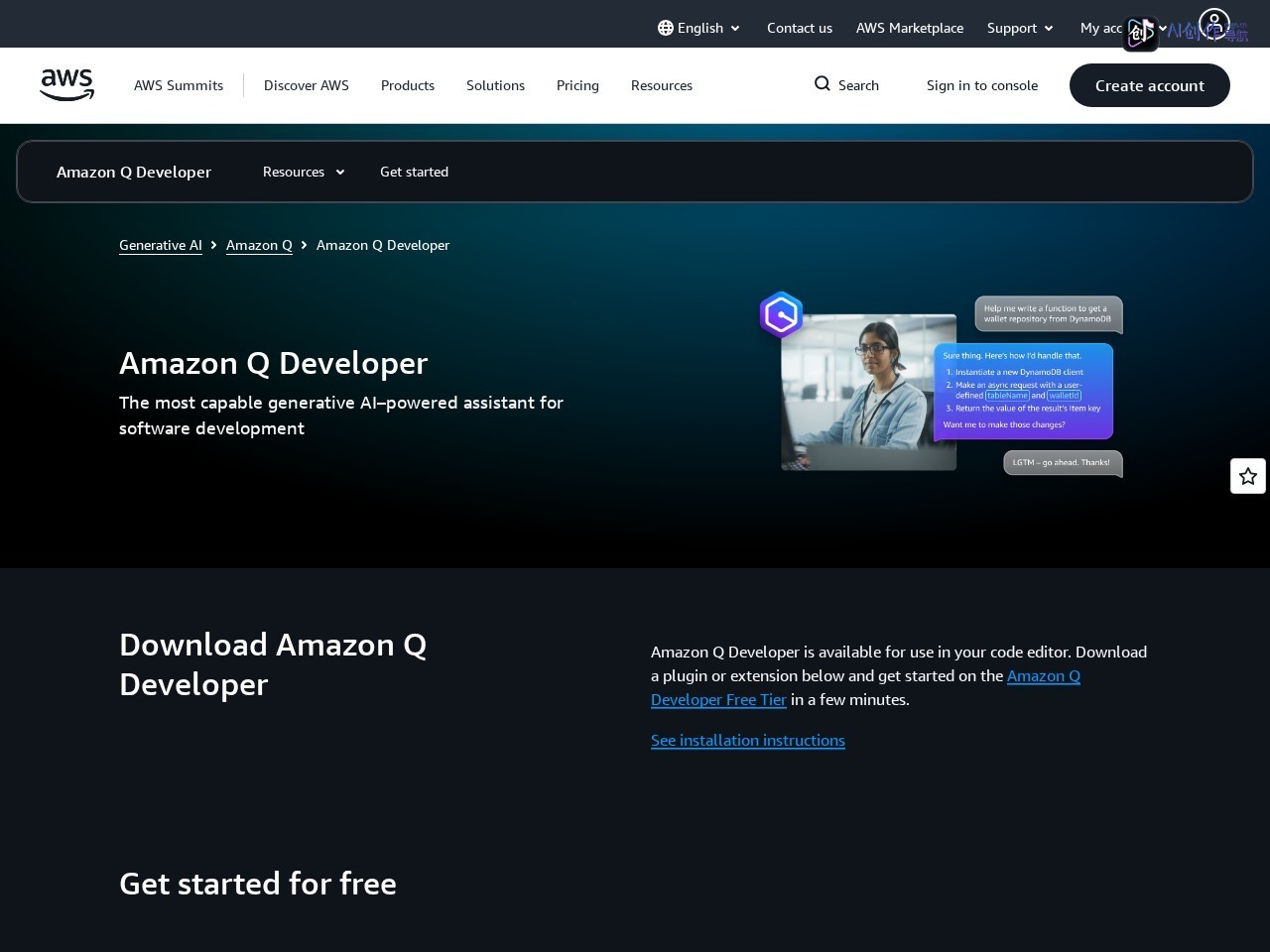Image resolution: width=1270 pixels, height=952 pixels.
Task: Click the magnifying glass search icon
Action: (x=823, y=84)
